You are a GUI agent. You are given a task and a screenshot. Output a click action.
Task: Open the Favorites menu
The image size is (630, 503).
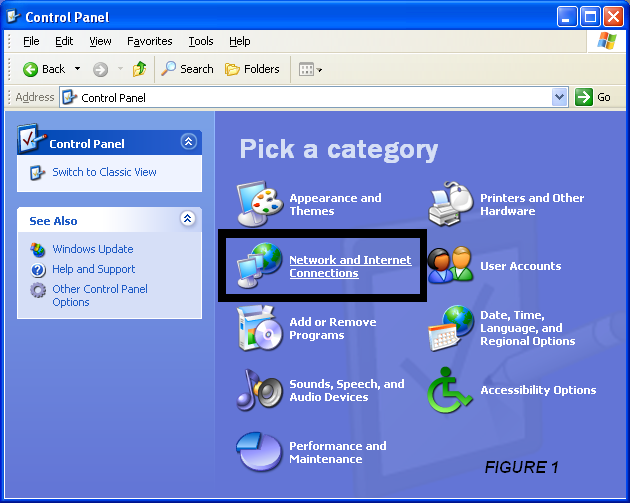[x=149, y=41]
